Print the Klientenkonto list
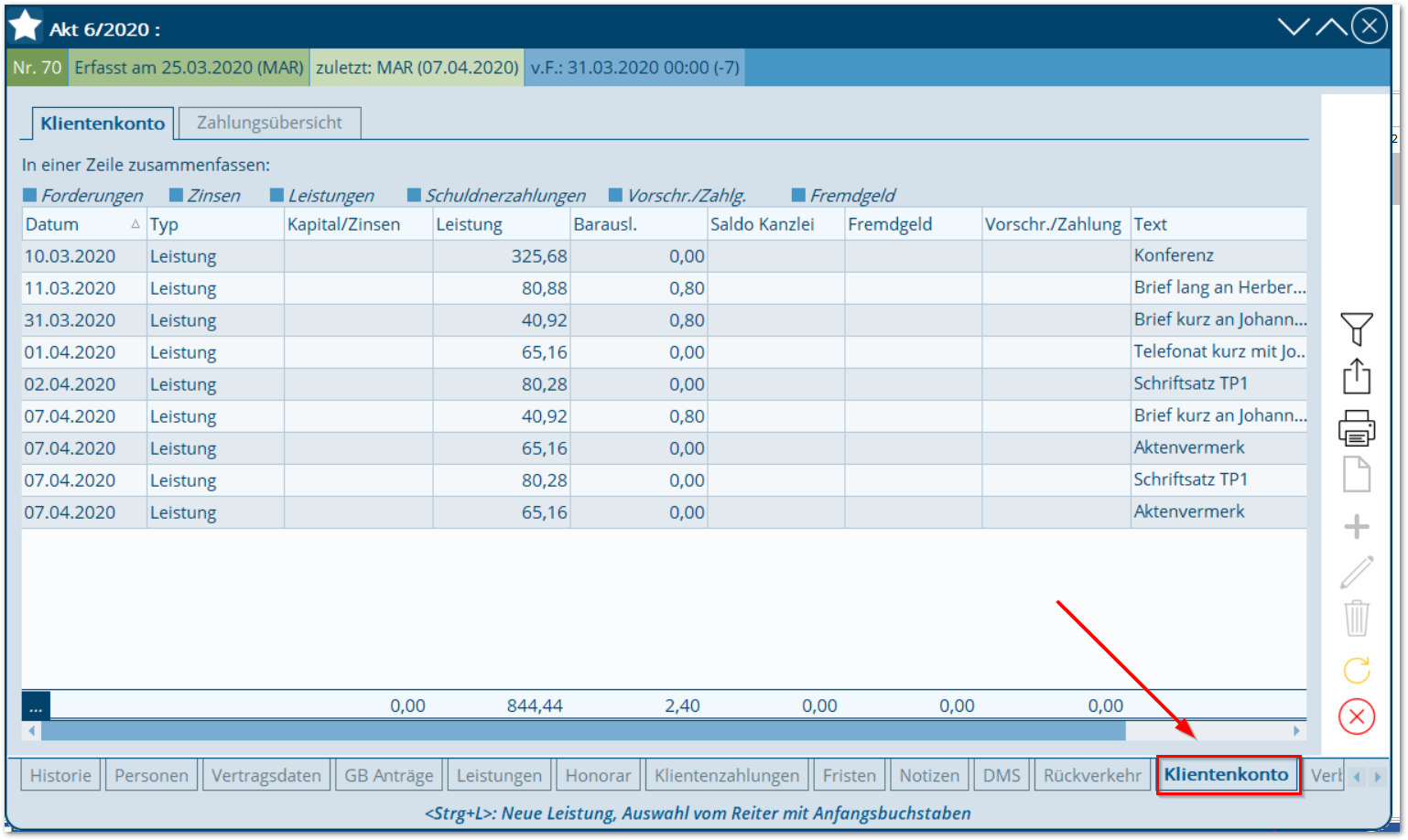Image resolution: width=1408 pixels, height=840 pixels. tap(1356, 427)
